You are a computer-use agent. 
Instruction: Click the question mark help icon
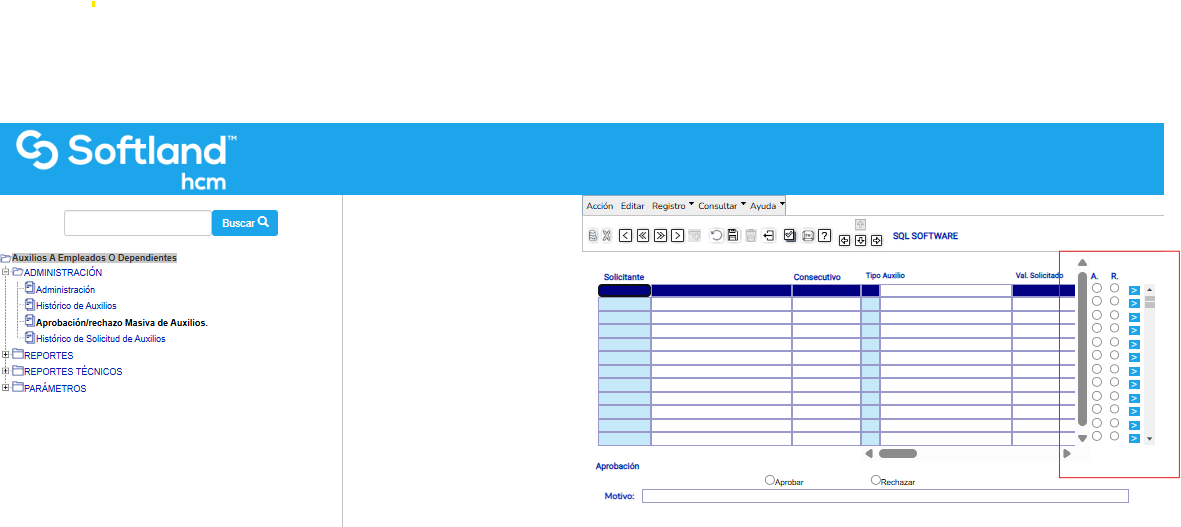point(824,236)
